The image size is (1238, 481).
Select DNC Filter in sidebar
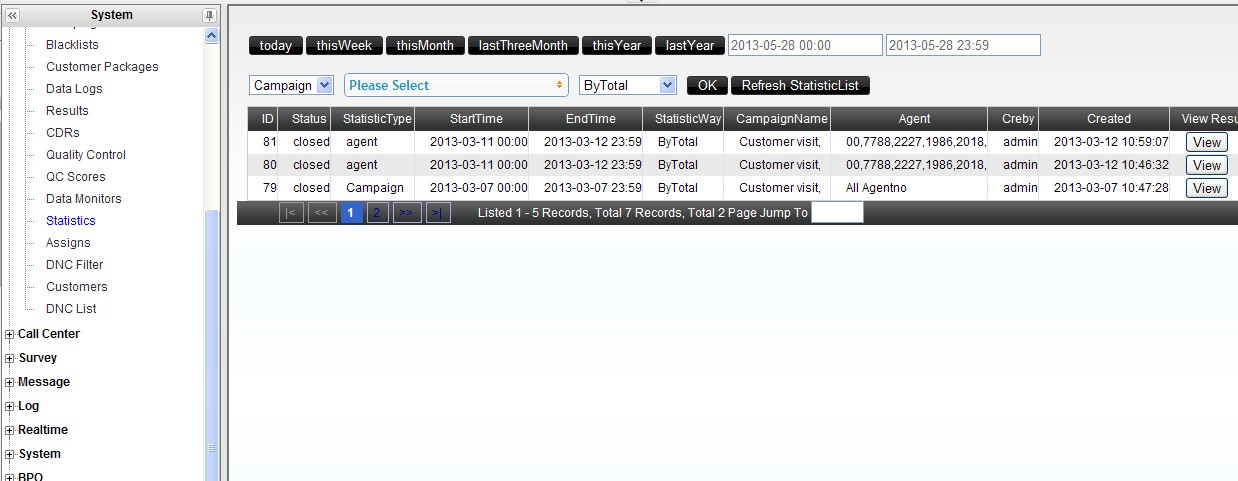pos(74,265)
